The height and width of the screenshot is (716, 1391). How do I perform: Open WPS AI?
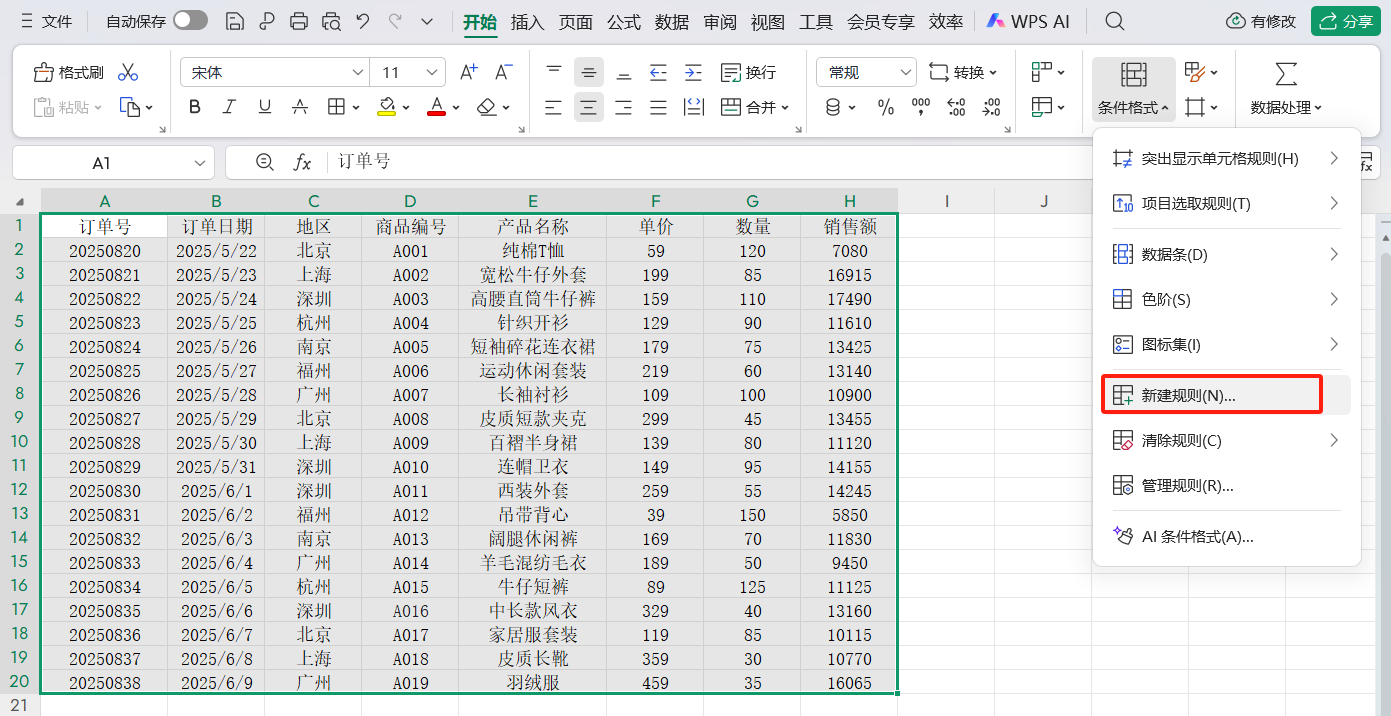(x=1028, y=21)
